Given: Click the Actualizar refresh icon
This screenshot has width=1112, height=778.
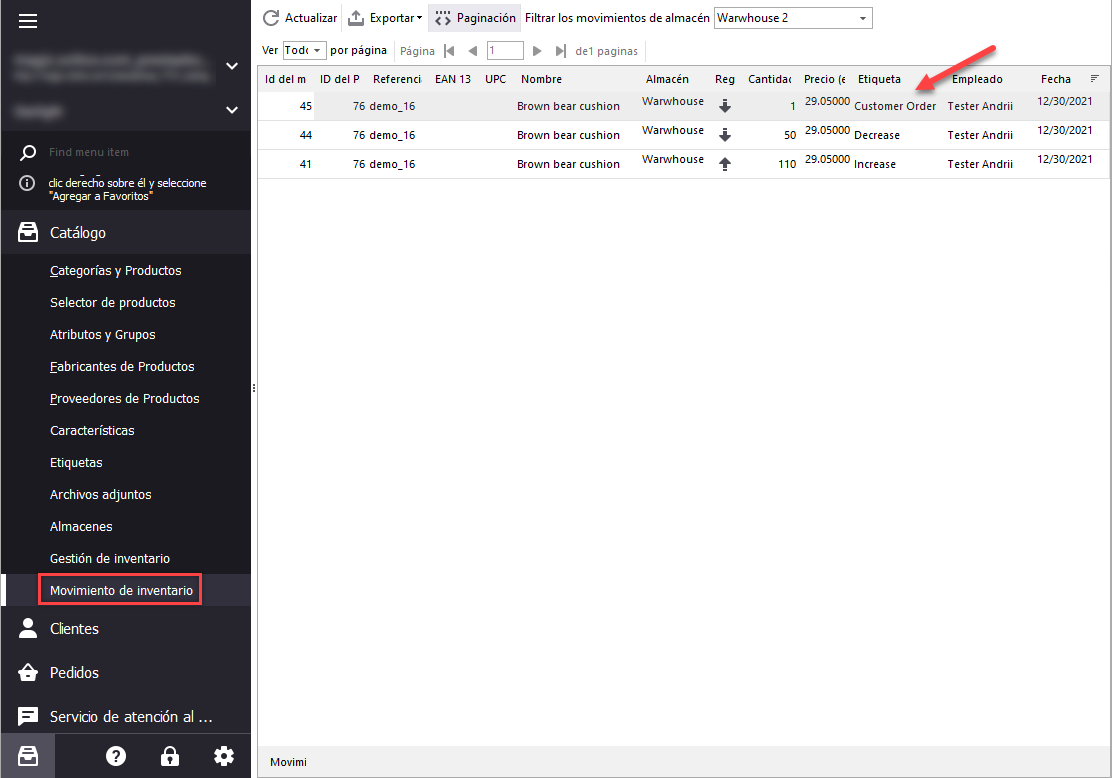Looking at the screenshot, I should pos(271,18).
